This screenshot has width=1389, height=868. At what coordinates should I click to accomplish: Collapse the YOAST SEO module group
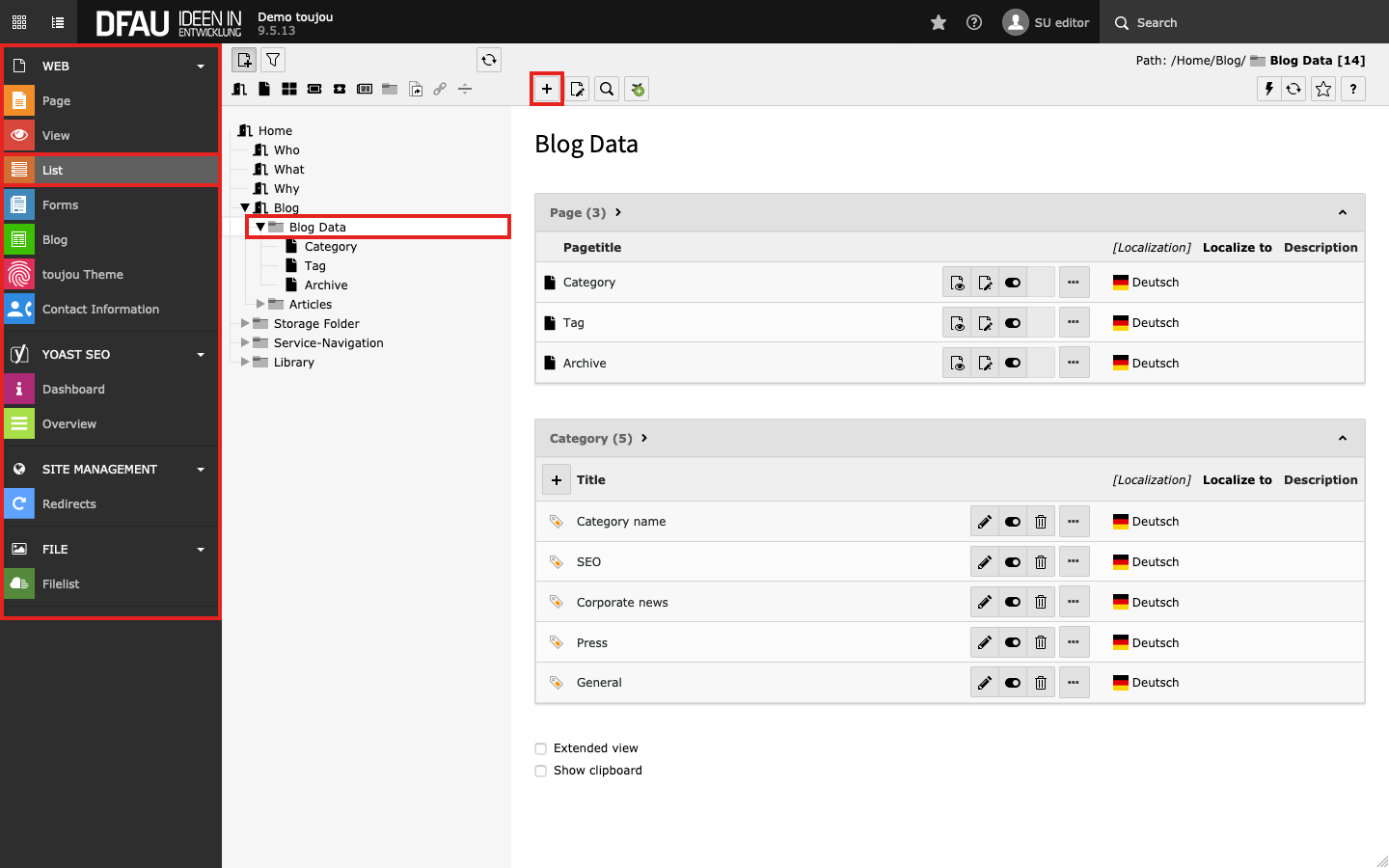click(x=201, y=355)
